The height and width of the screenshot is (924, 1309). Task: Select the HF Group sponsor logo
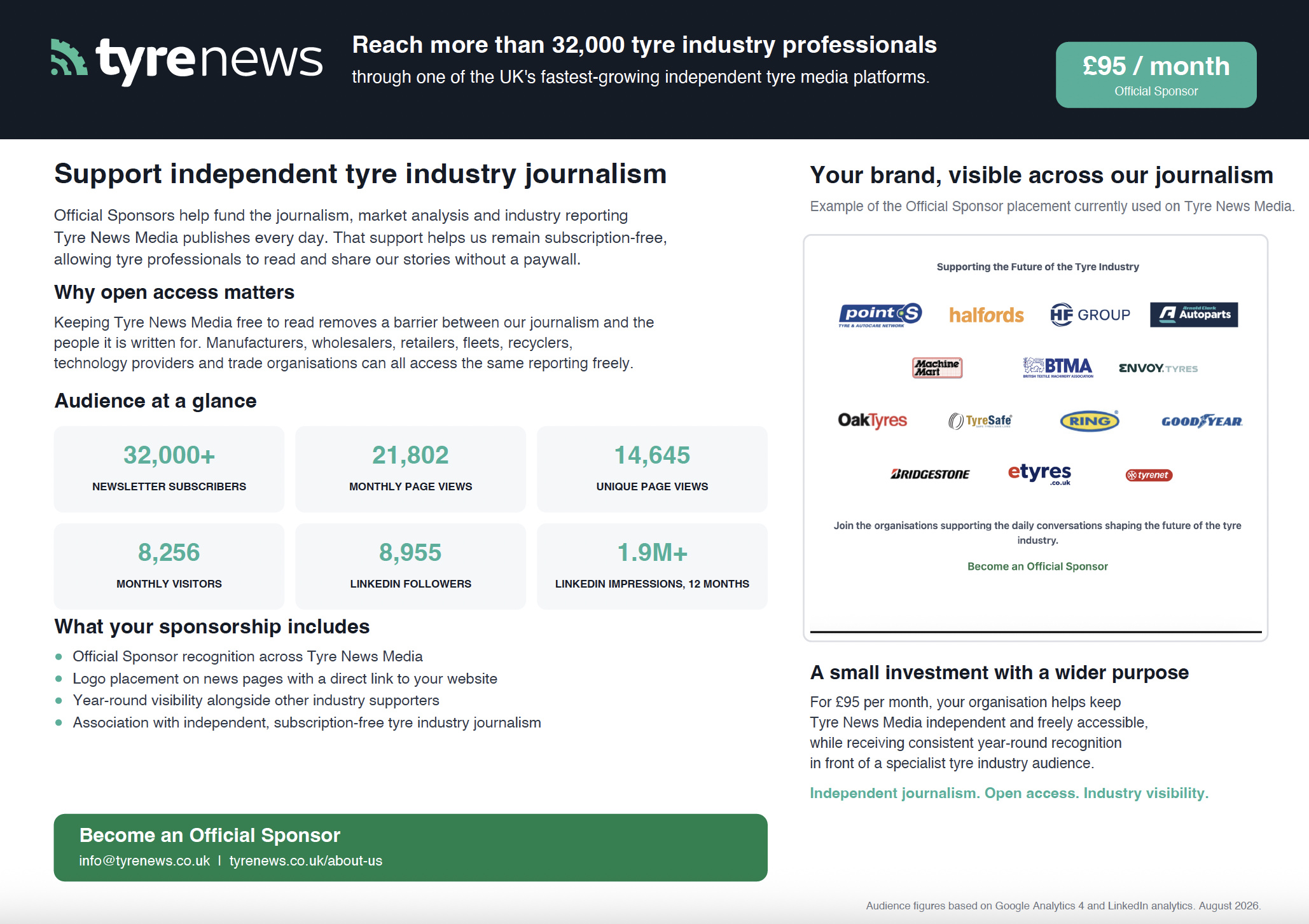point(1090,315)
